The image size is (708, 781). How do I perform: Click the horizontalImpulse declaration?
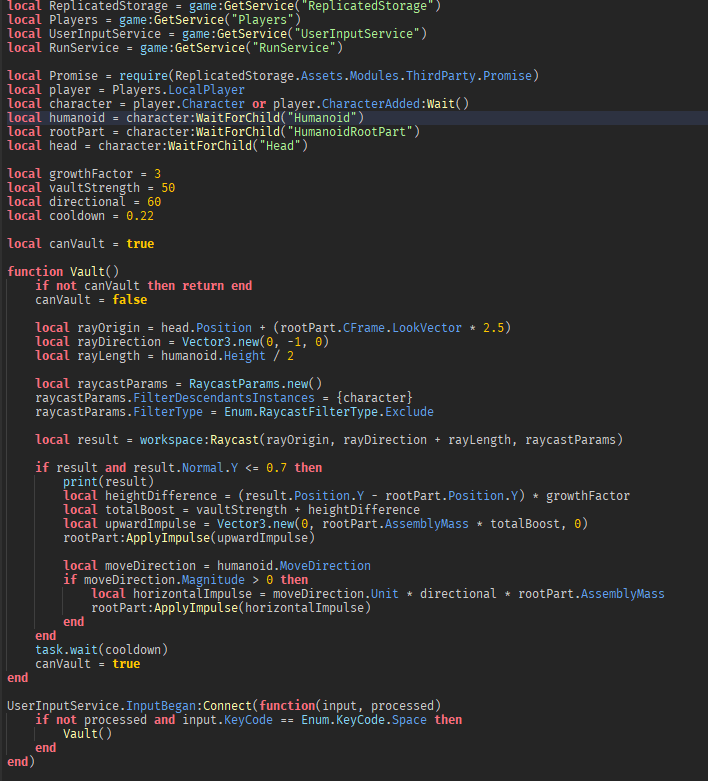[x=378, y=594]
